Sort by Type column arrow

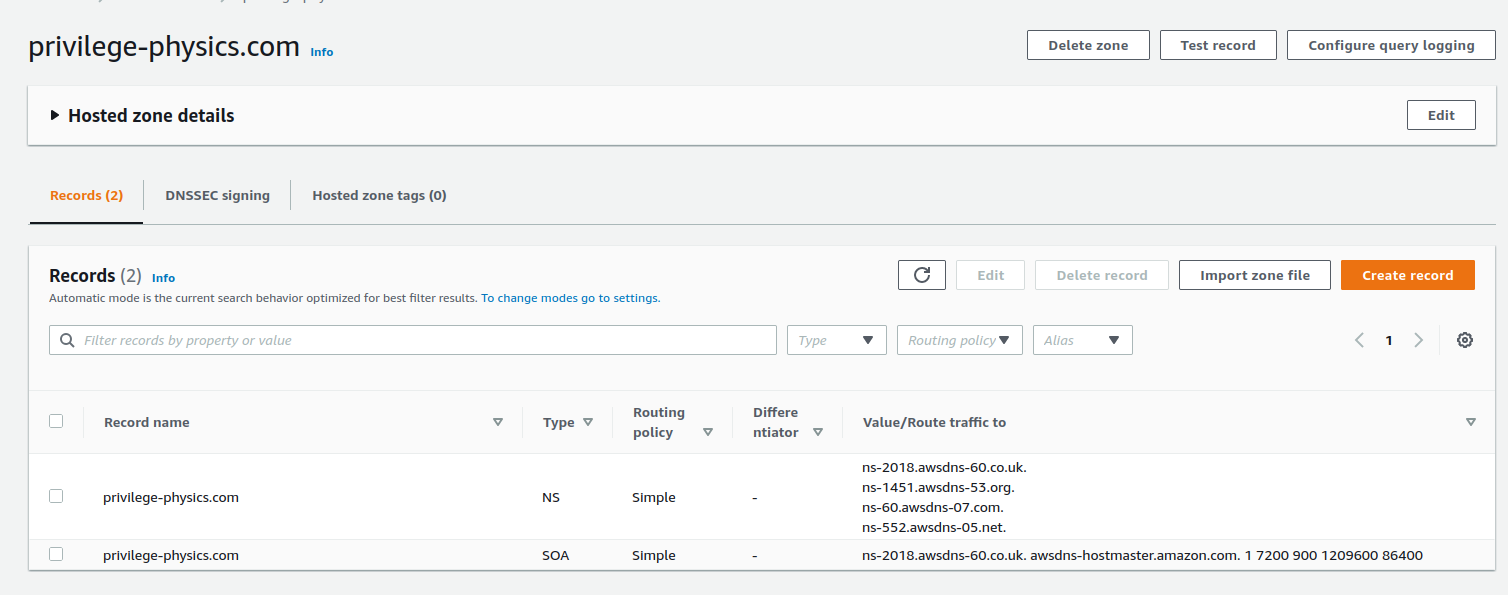588,422
